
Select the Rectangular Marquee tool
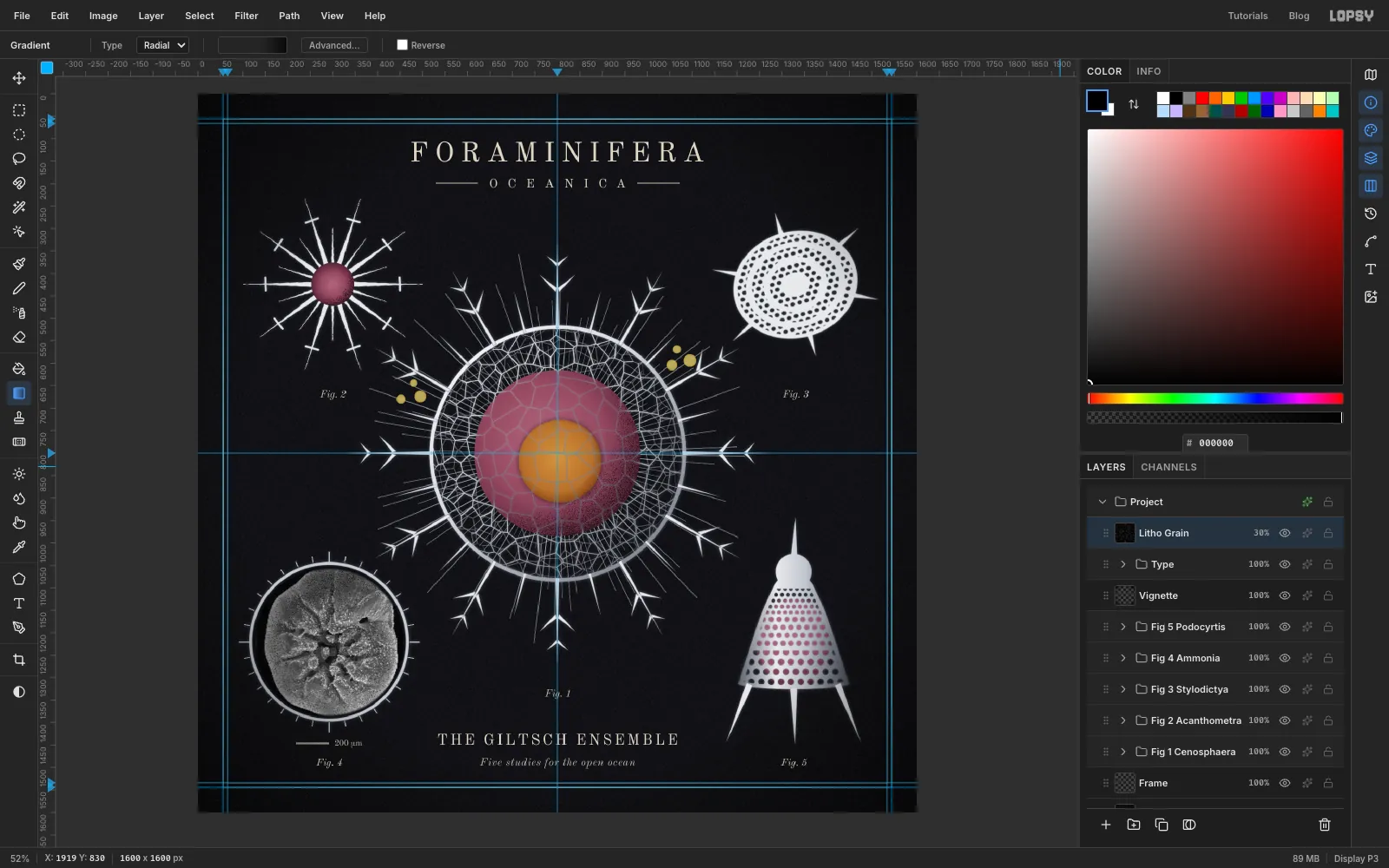pos(18,110)
